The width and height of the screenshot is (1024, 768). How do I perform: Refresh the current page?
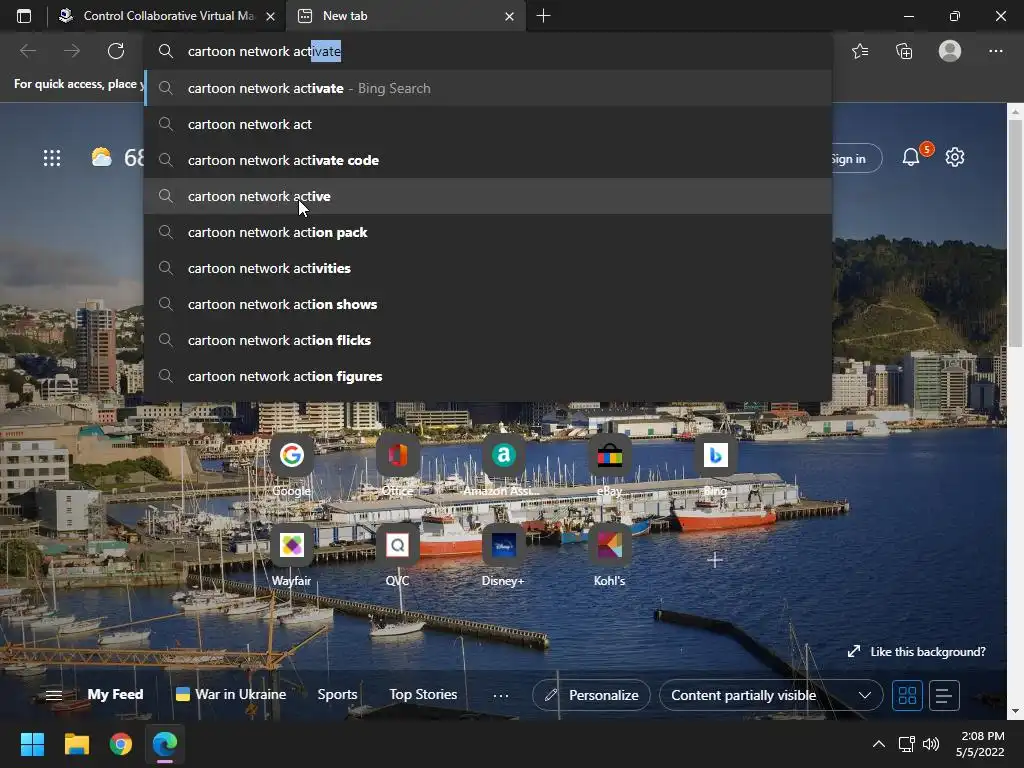(x=116, y=51)
